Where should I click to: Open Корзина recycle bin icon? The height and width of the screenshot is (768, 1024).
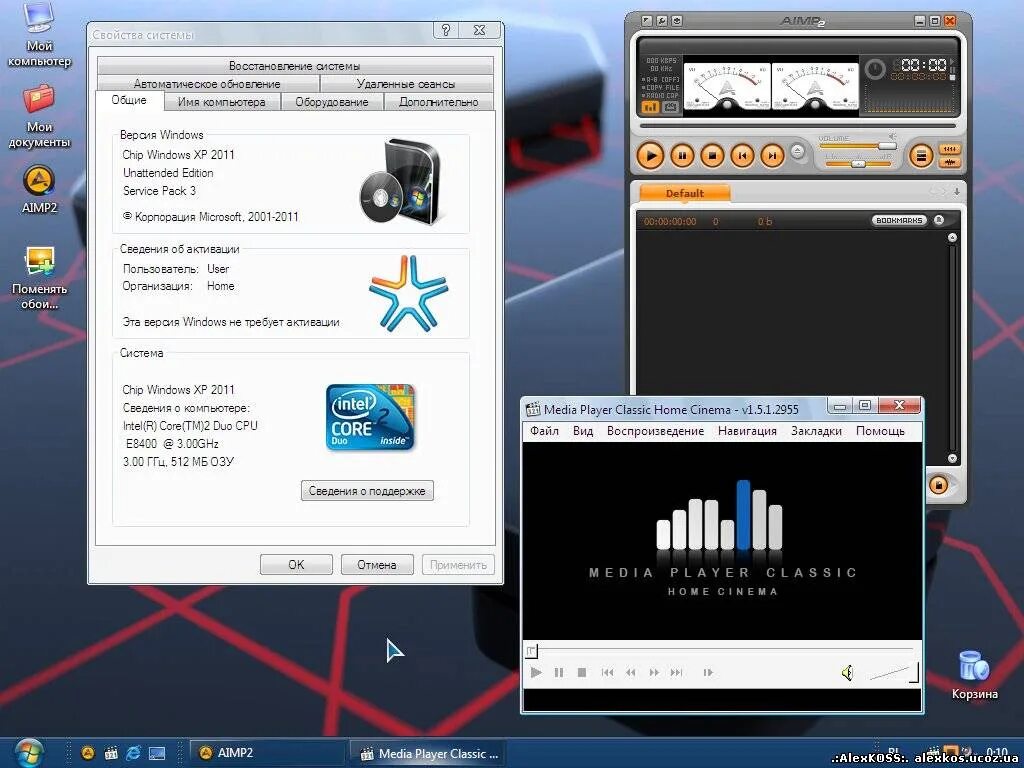tap(974, 676)
